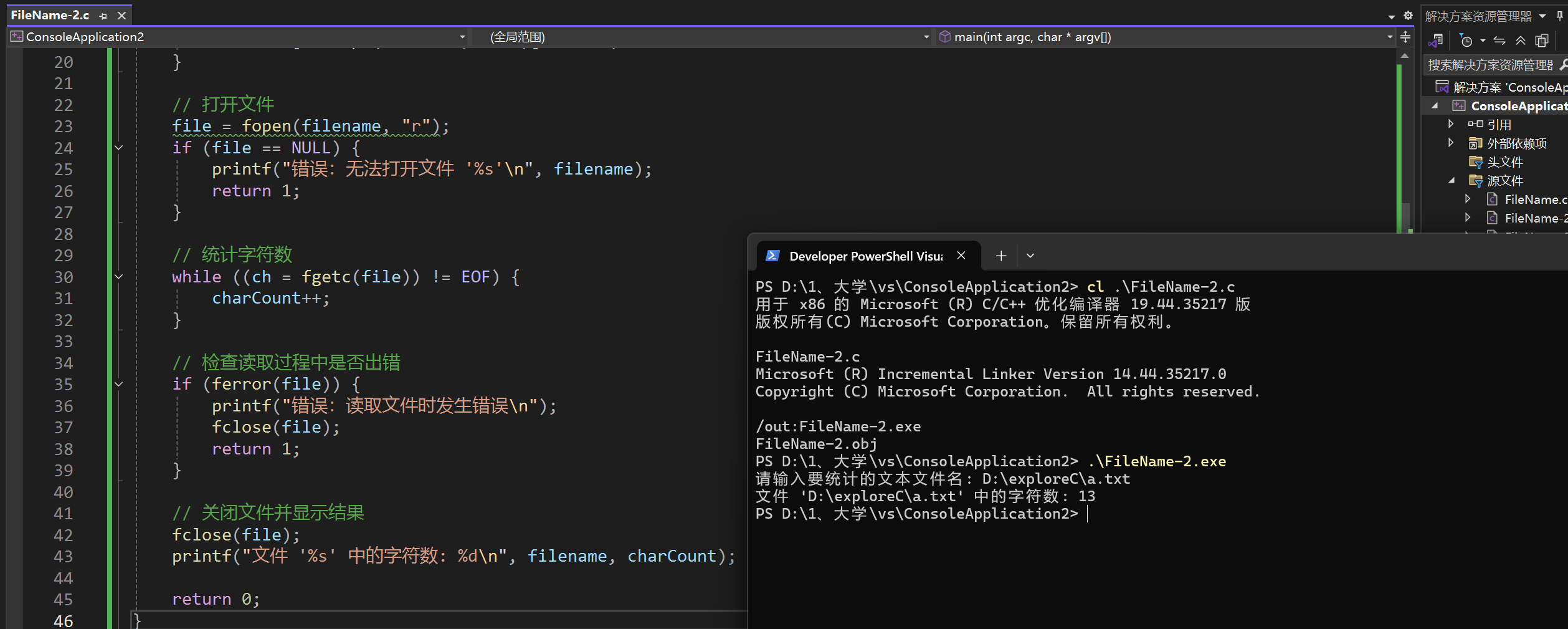Collapse all items in Solution Explorer

click(x=1521, y=41)
